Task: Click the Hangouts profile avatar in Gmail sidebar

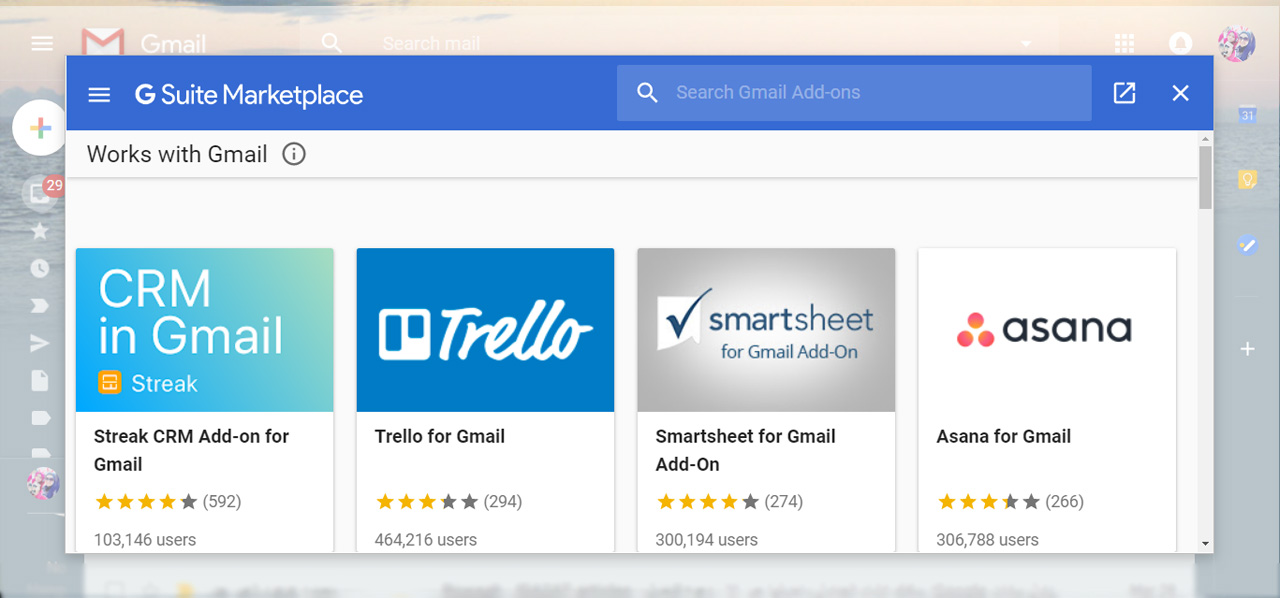Action: pyautogui.click(x=43, y=483)
